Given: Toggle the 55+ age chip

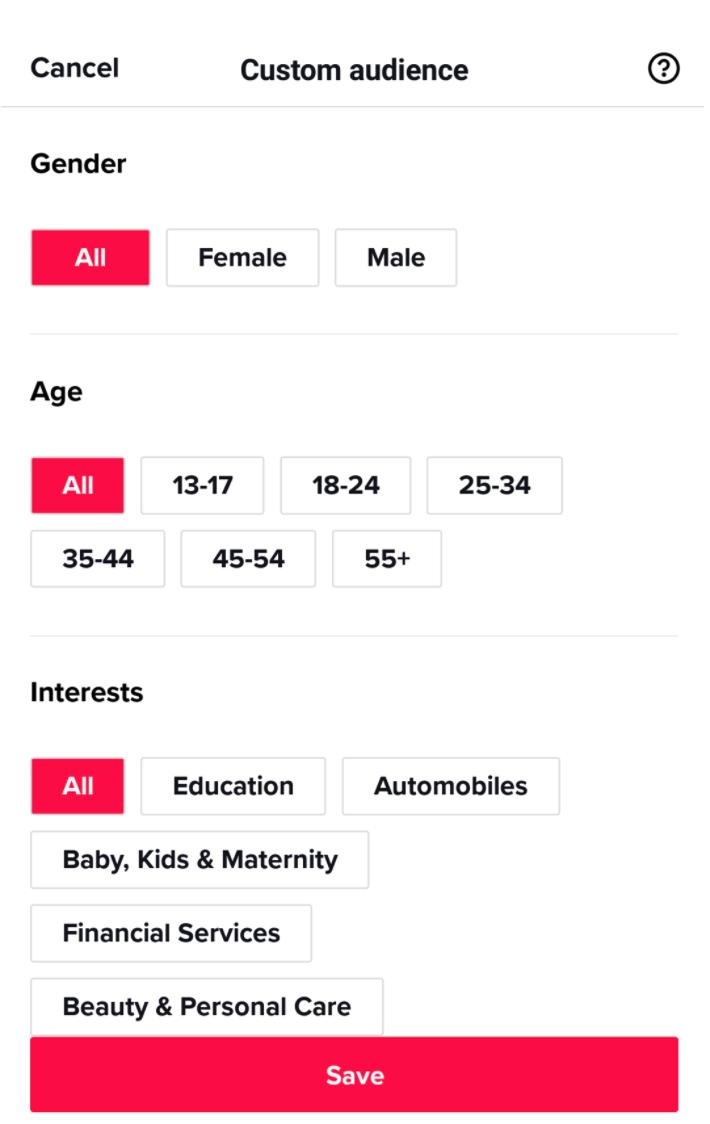Looking at the screenshot, I should pos(387,559).
